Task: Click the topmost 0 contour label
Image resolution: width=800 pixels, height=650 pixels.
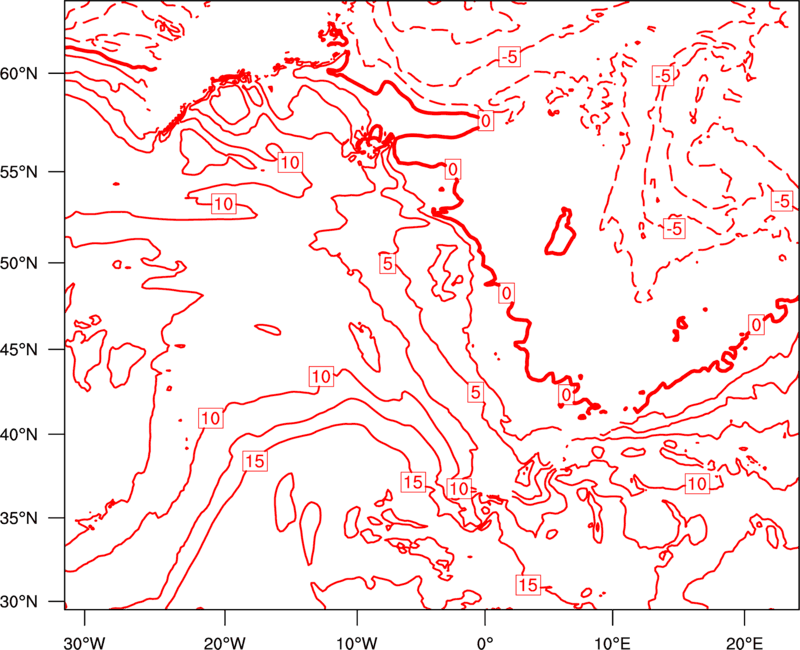Action: pos(486,121)
